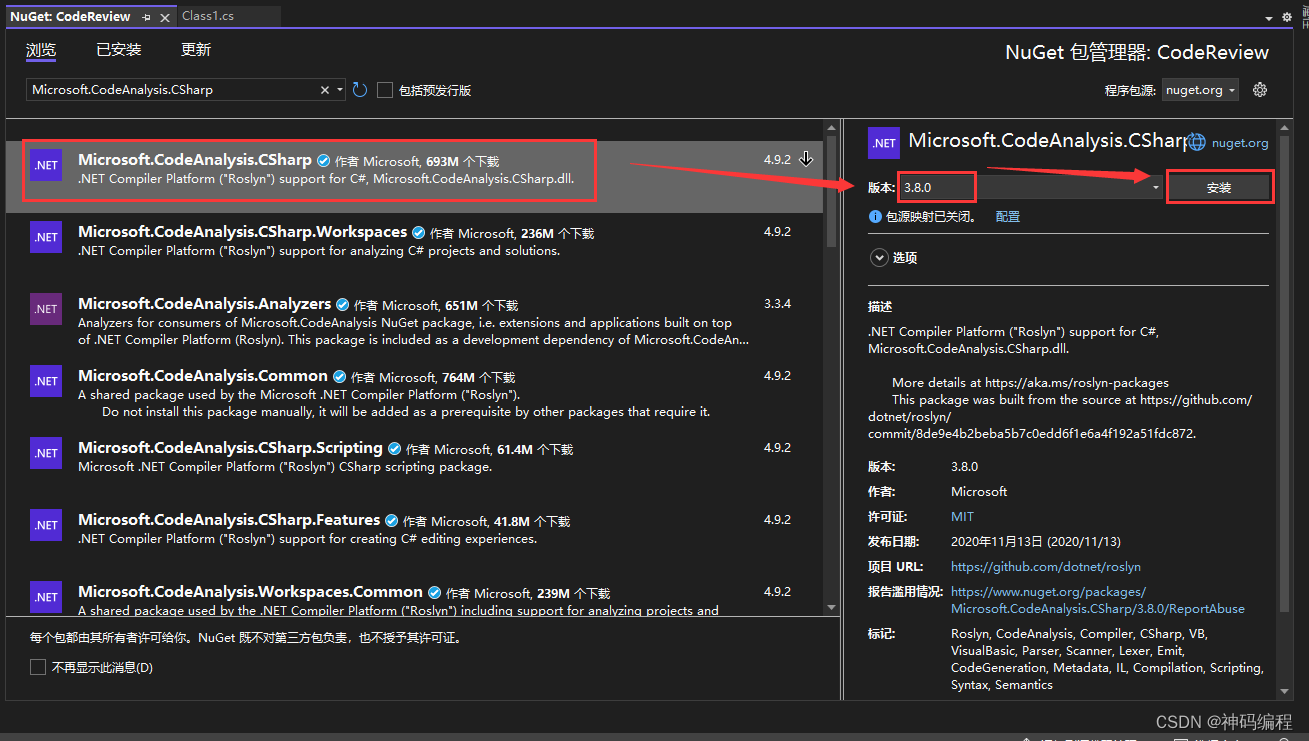Screen dimensions: 1309x741
Task: Select Microsoft.CodeAnalysis.Common package
Action: point(415,393)
